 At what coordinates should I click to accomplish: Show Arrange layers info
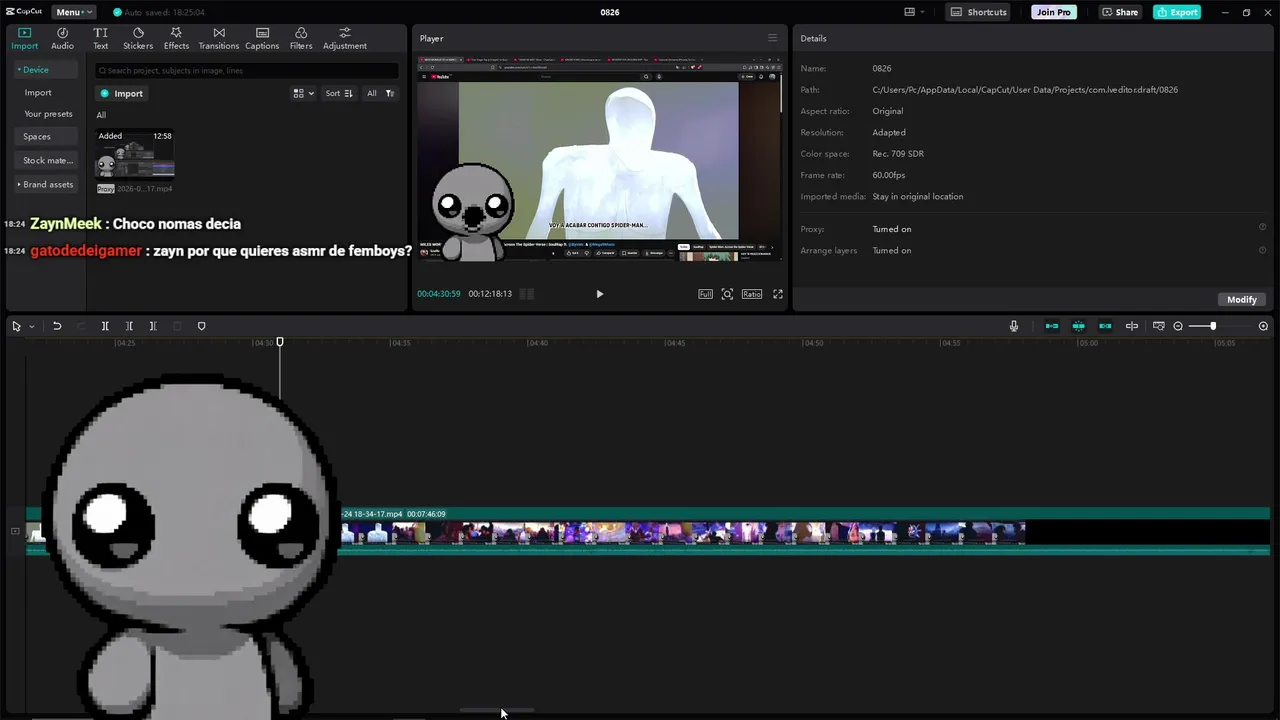point(1262,250)
